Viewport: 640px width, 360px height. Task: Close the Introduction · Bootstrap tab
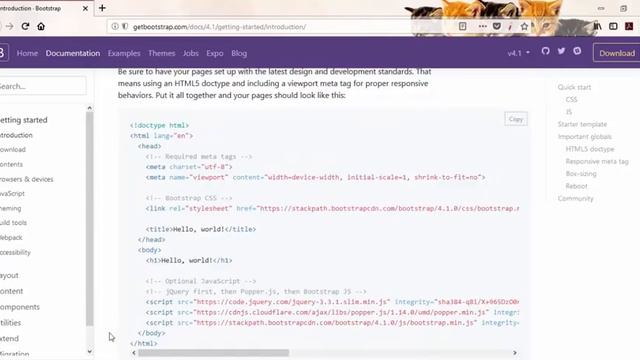coord(85,8)
